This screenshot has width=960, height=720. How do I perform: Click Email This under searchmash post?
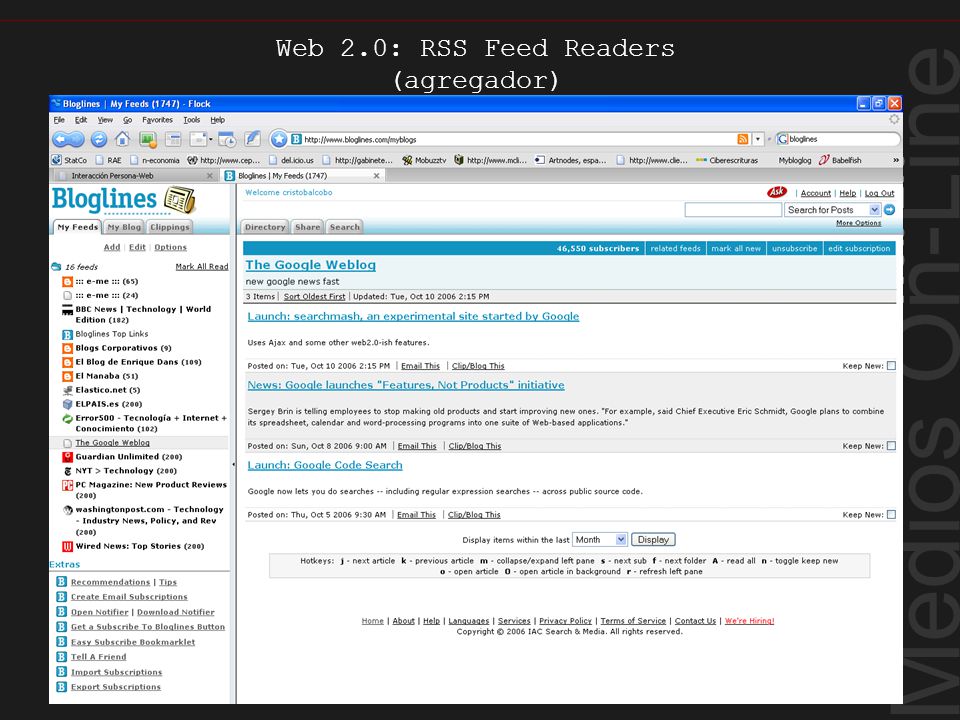421,366
